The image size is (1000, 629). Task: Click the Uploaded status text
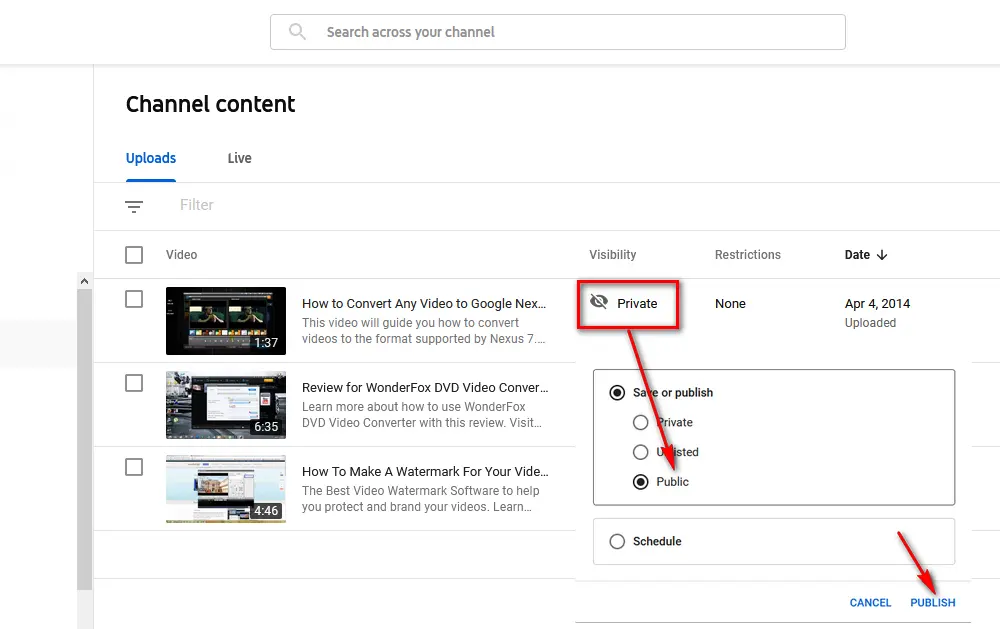[x=870, y=323]
